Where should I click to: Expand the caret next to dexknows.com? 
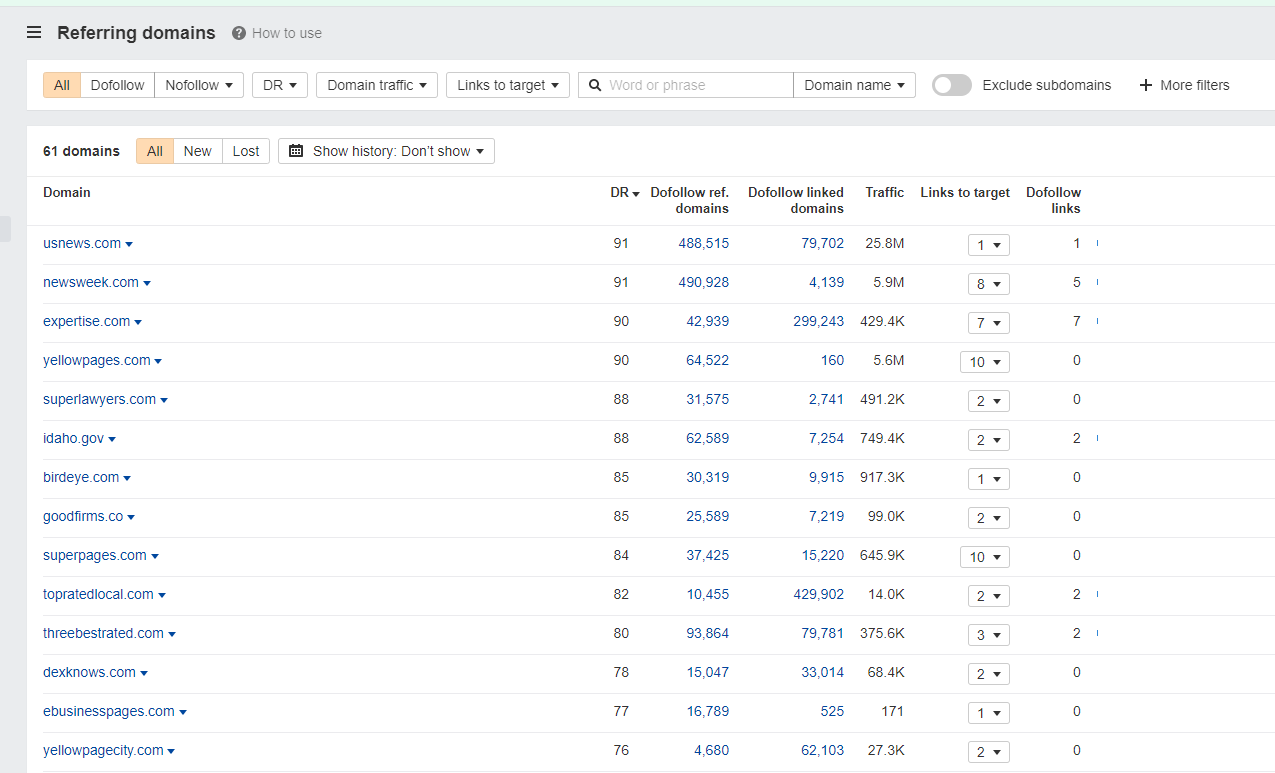[x=144, y=673]
